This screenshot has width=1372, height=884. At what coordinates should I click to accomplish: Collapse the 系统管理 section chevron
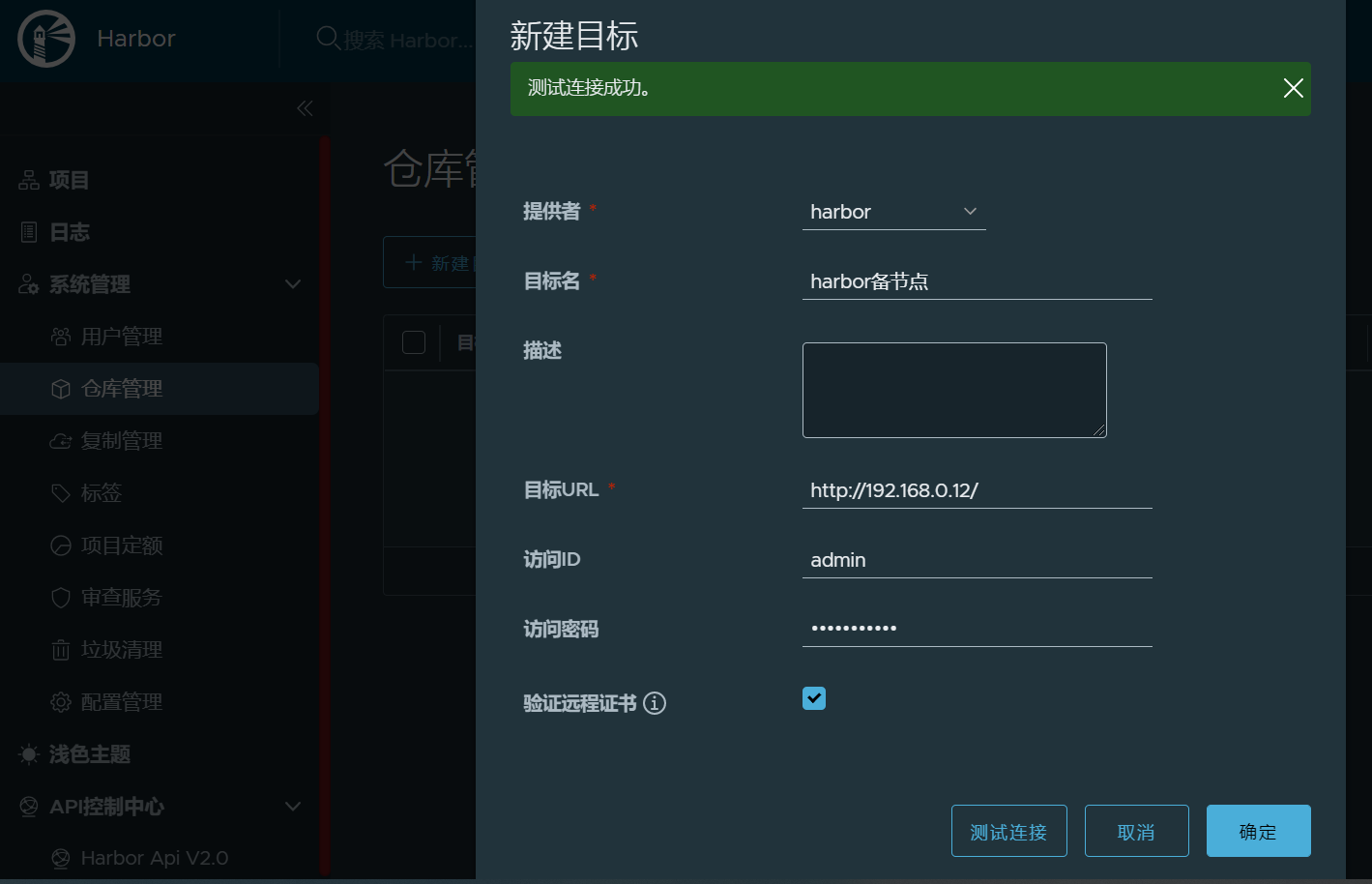293,284
